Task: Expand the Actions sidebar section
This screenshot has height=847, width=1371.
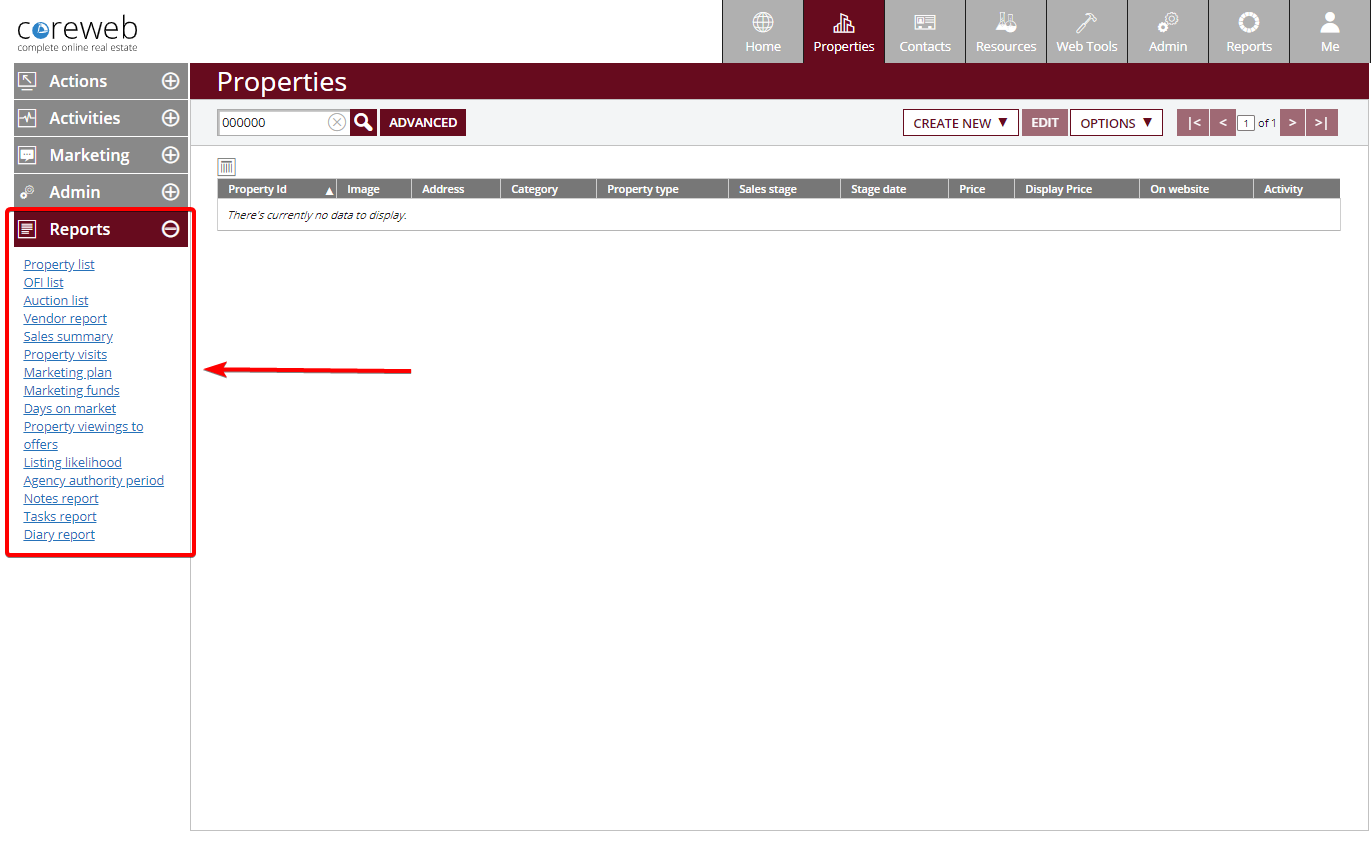Action: (170, 81)
